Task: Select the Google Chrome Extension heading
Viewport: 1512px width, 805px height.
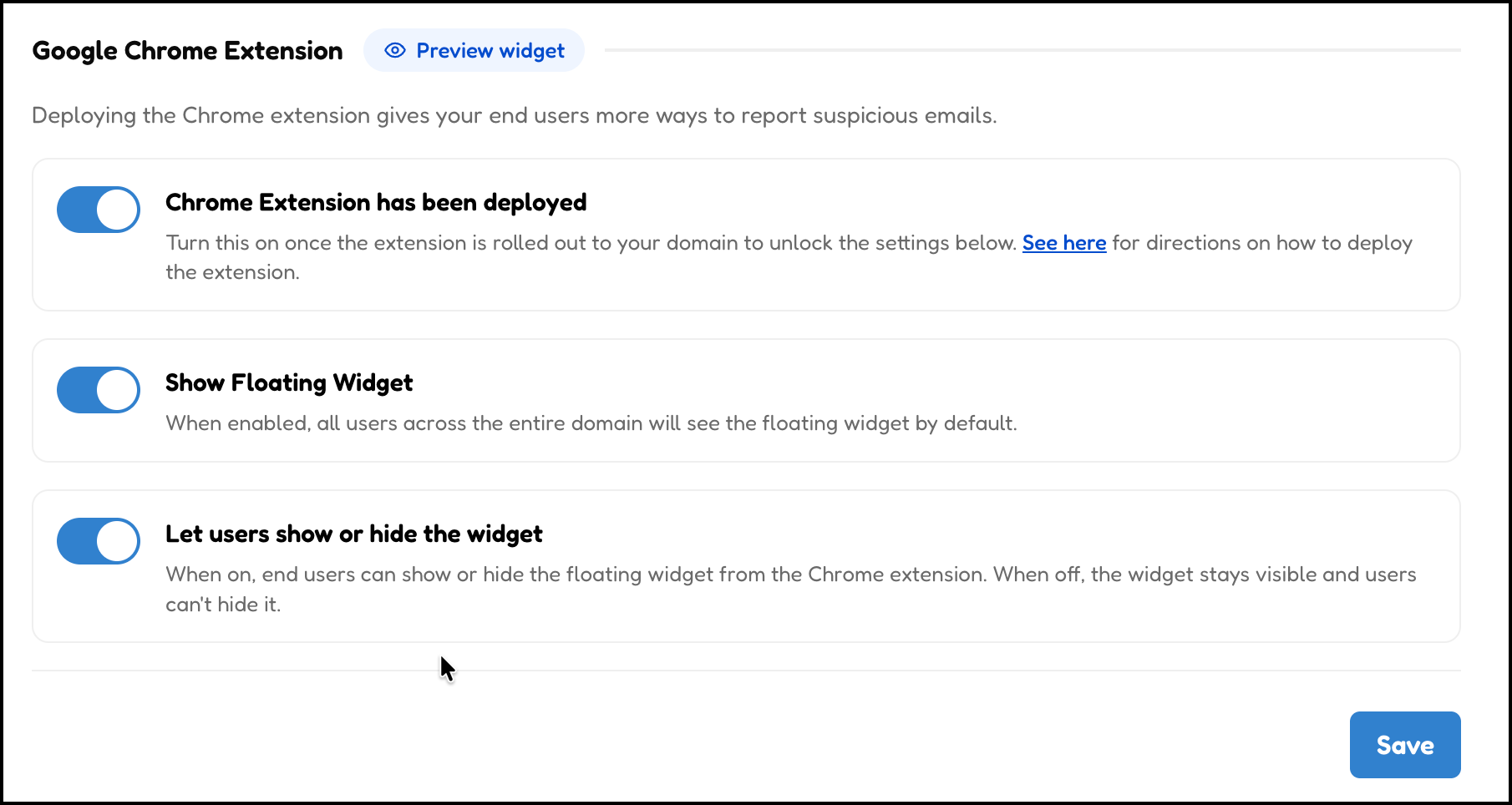Action: point(188,51)
